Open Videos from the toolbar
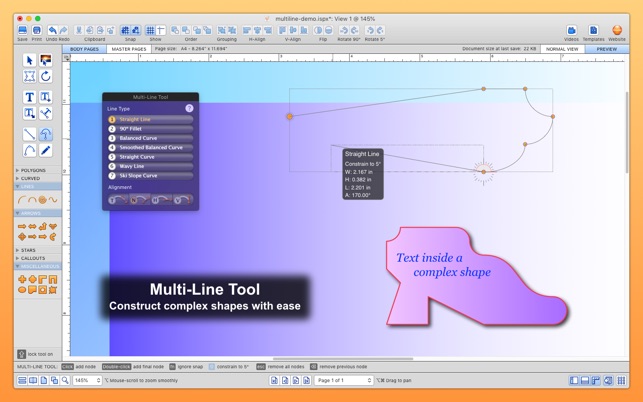 571,30
